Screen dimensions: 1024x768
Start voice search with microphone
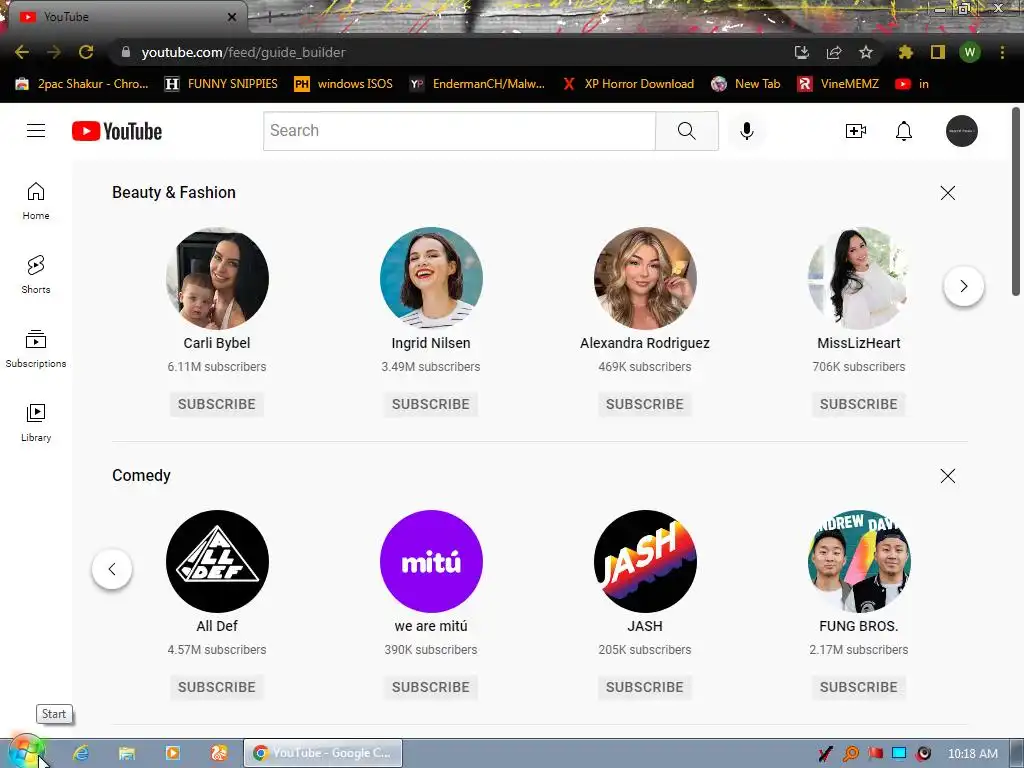point(746,131)
